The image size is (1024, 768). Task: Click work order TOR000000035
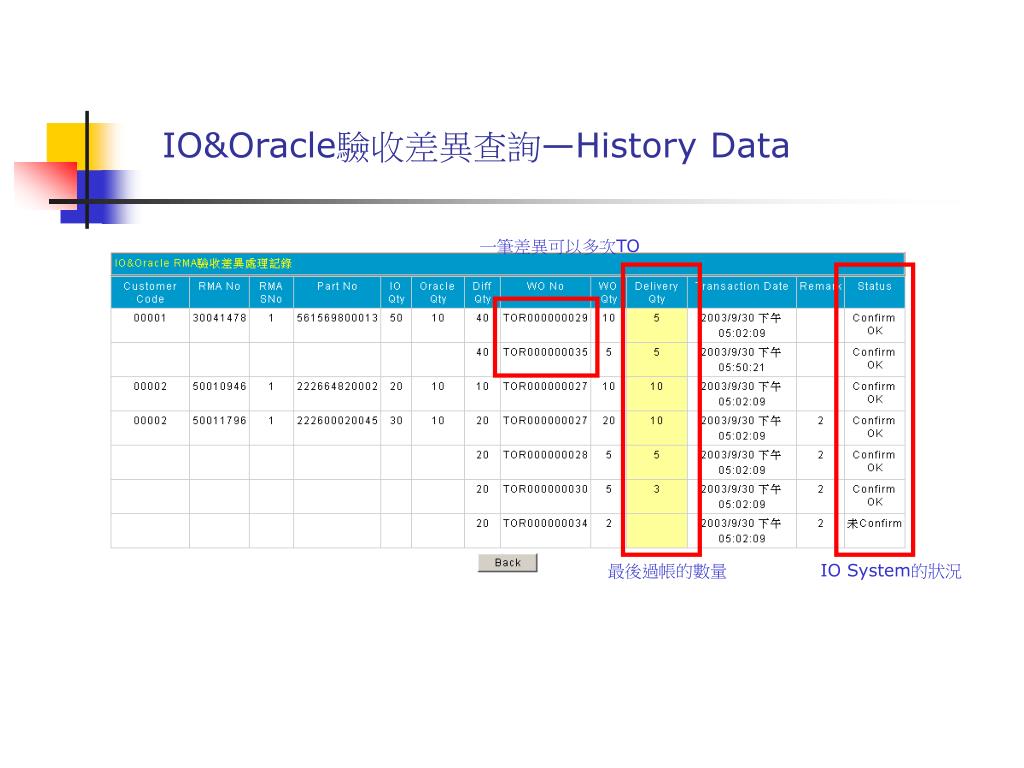tap(545, 352)
